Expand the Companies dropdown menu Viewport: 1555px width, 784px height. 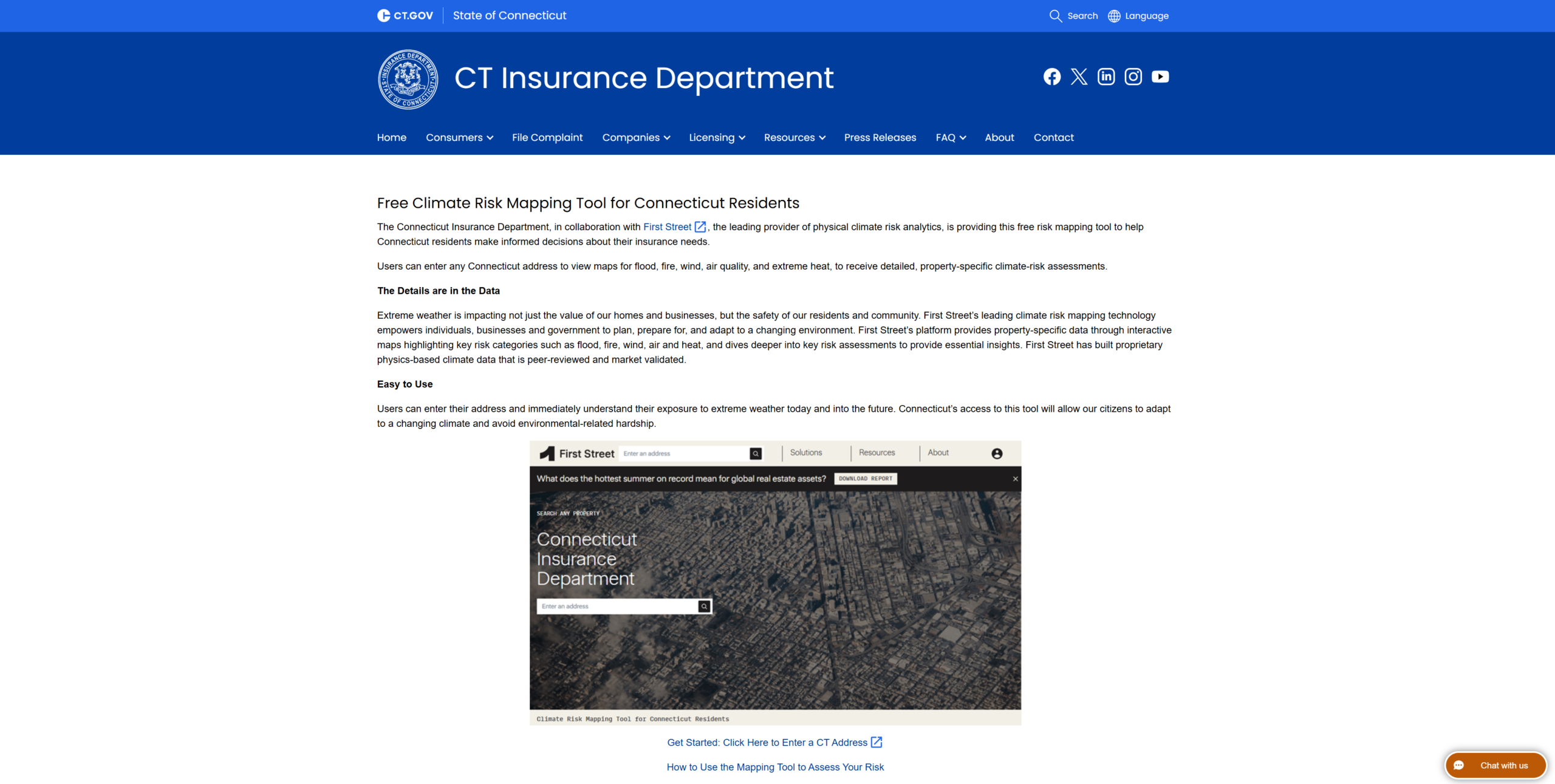[x=635, y=137]
